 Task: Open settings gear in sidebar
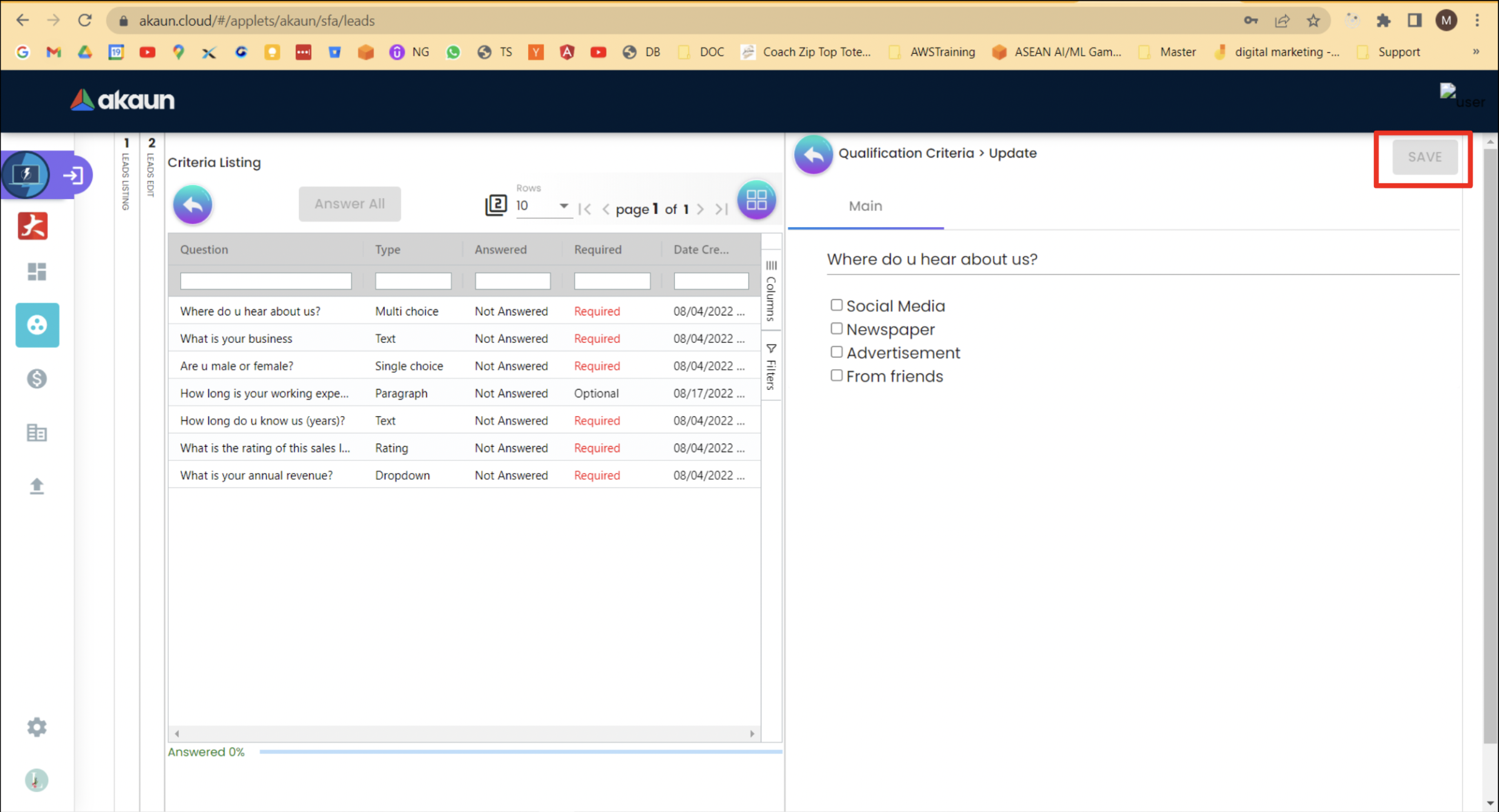37,727
